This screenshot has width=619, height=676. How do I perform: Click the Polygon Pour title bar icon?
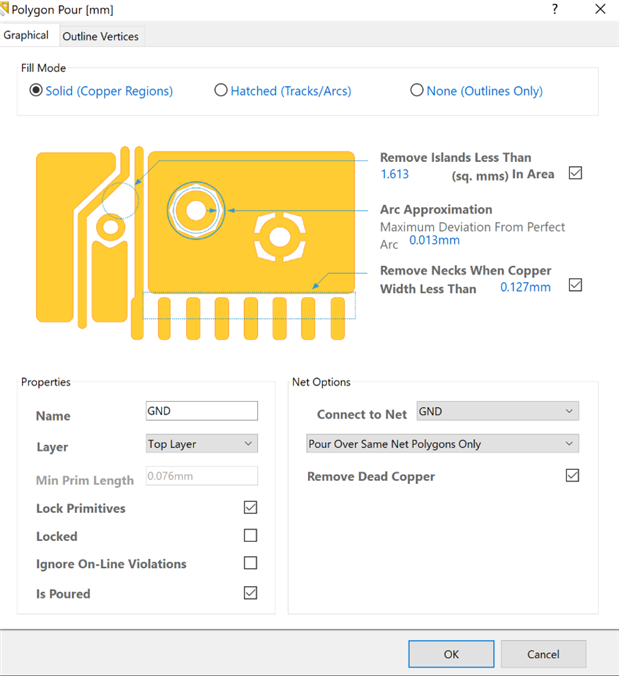5,10
